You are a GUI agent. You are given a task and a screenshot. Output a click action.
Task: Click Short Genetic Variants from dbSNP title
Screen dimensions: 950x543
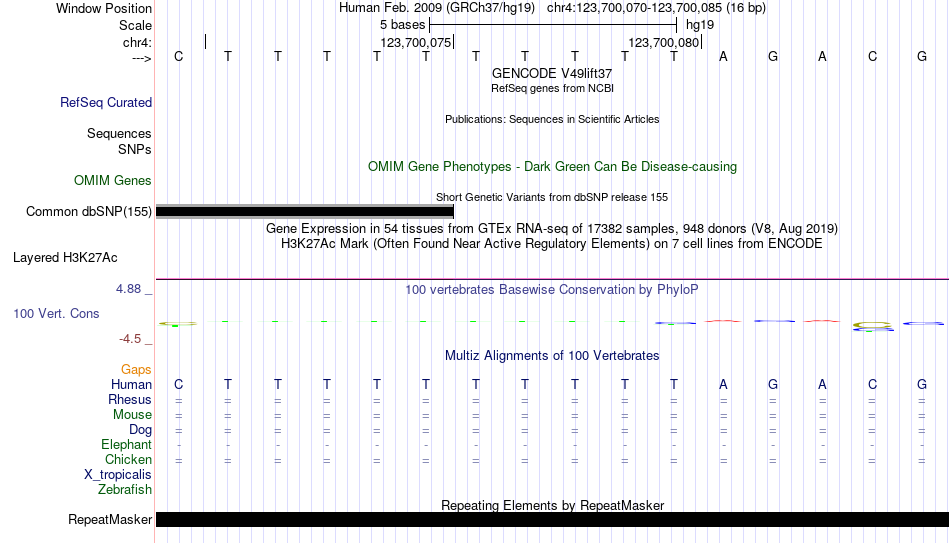click(x=552, y=198)
